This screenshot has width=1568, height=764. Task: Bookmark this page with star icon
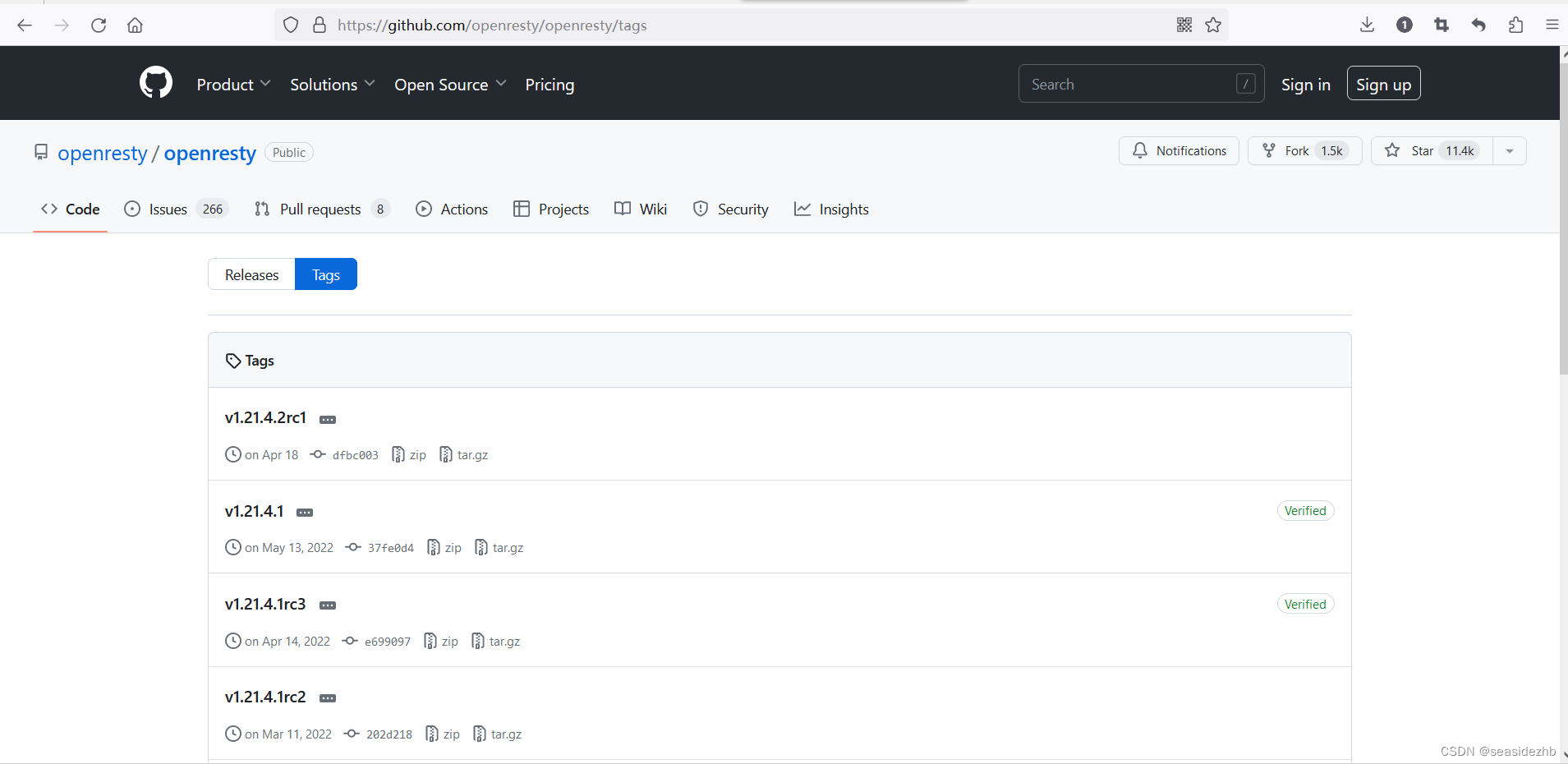[1213, 25]
